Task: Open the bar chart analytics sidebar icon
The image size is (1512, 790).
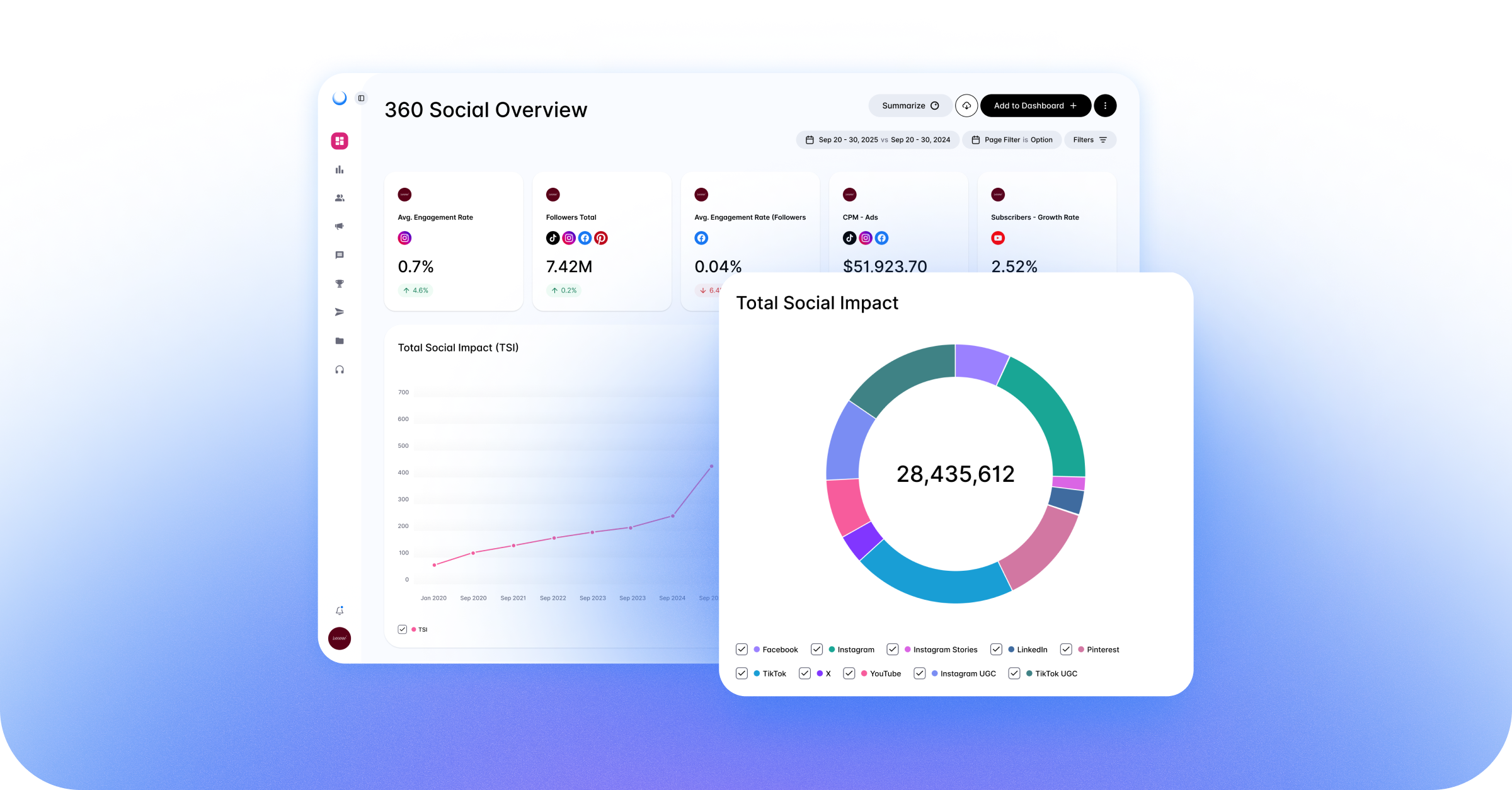Action: 340,169
